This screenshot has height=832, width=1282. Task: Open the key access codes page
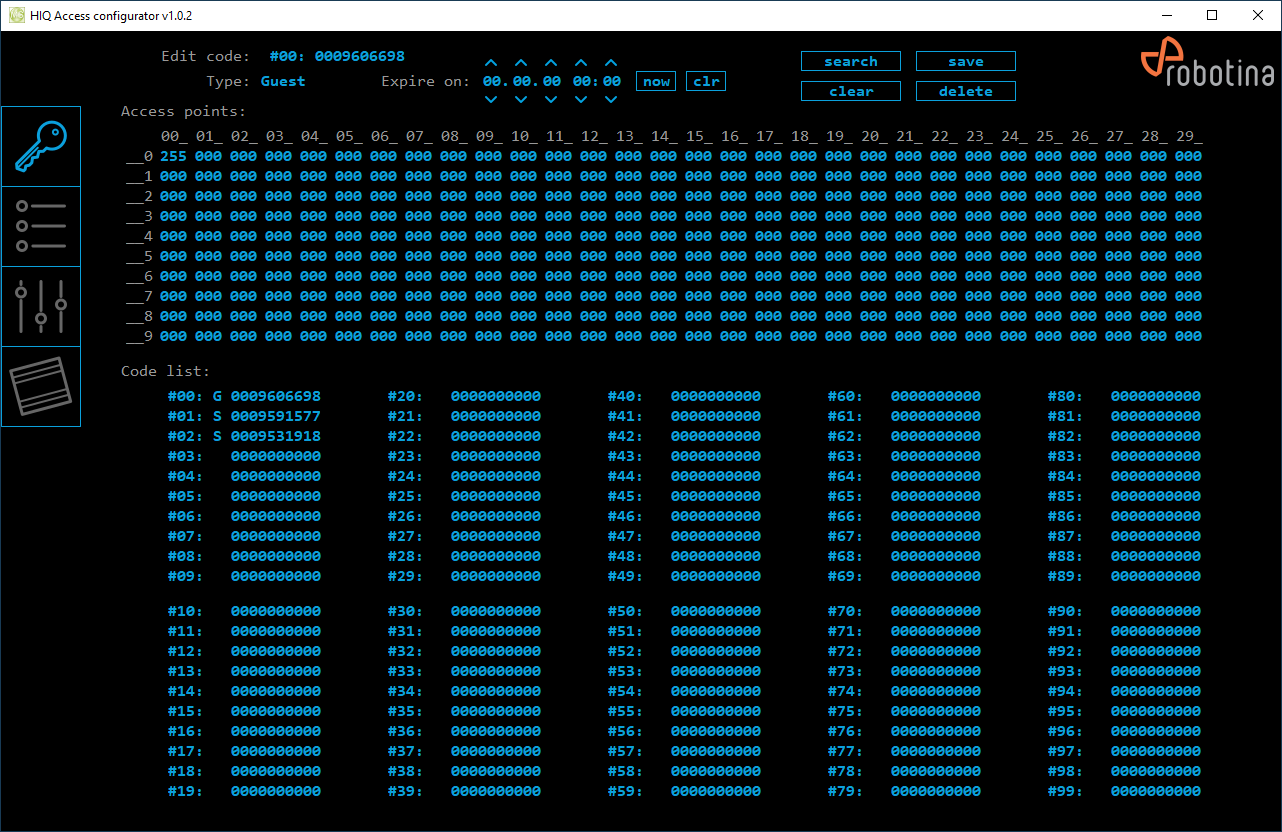(x=40, y=147)
